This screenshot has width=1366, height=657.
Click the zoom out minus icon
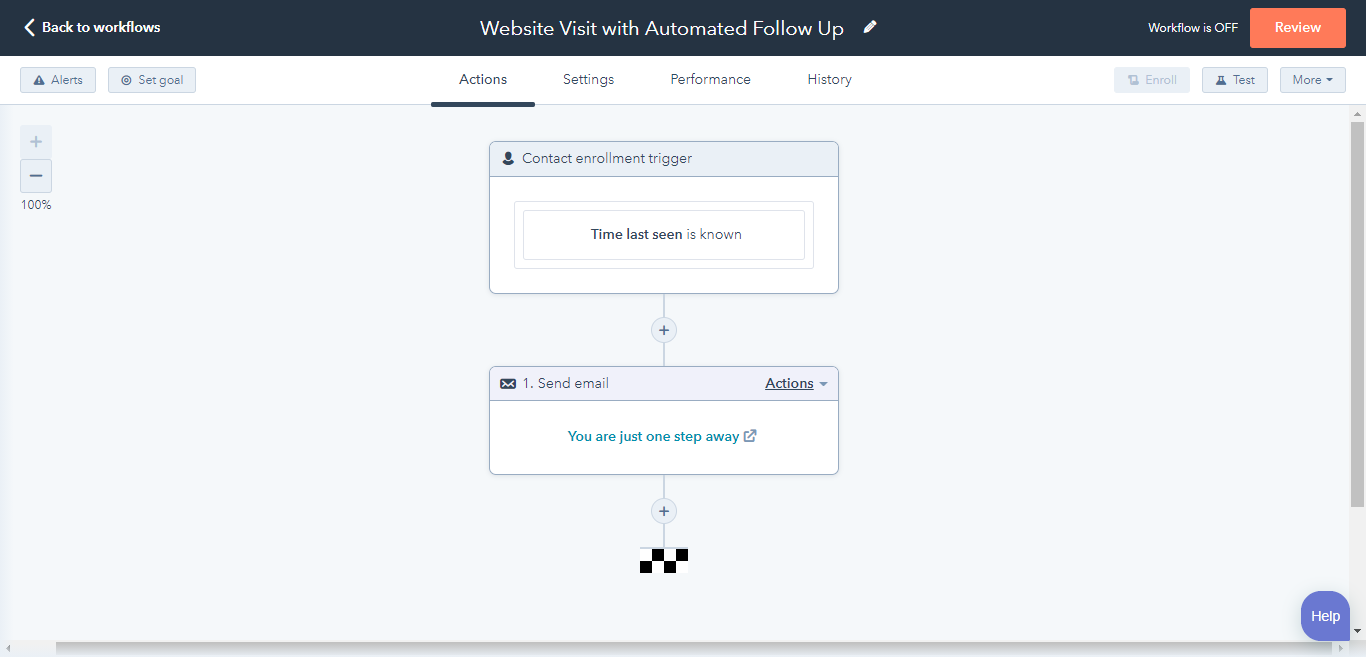pos(36,176)
